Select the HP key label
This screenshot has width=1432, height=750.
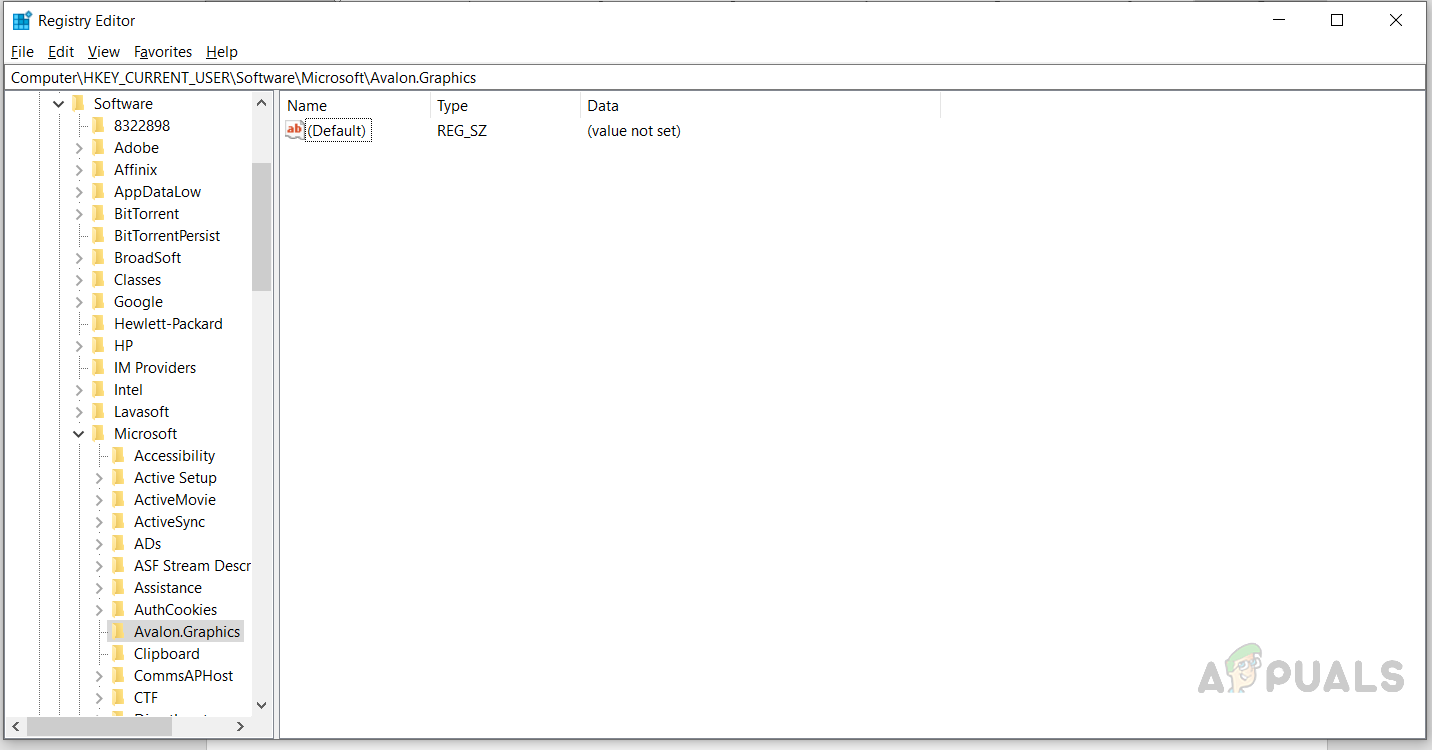pyautogui.click(x=123, y=346)
